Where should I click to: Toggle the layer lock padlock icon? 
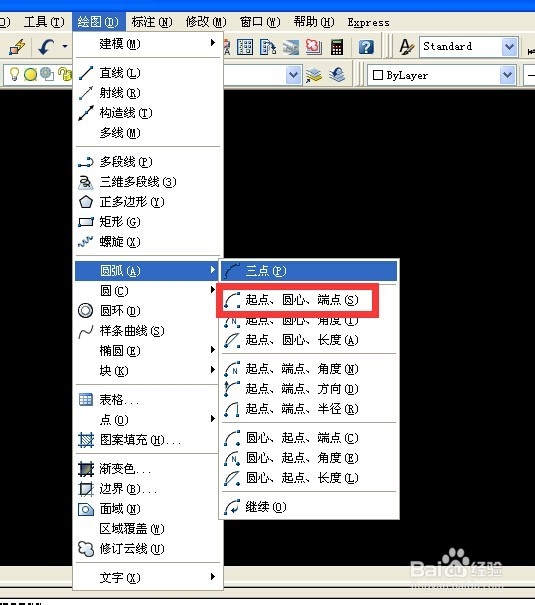[65, 74]
